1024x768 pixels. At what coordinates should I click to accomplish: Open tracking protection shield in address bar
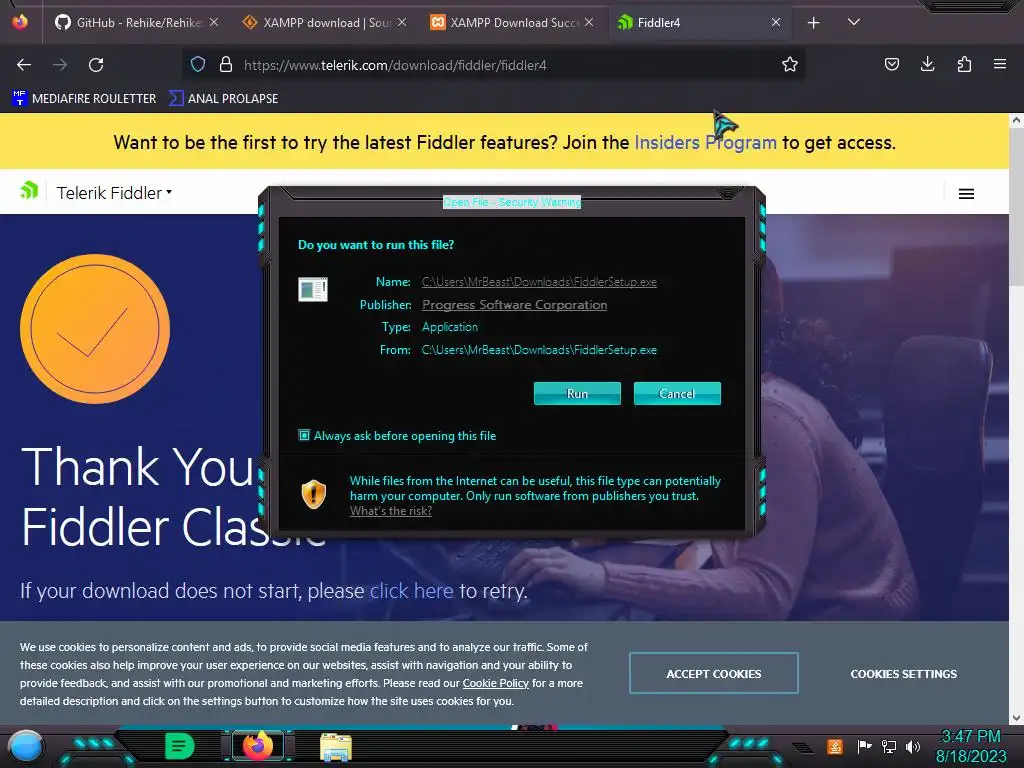coord(198,64)
